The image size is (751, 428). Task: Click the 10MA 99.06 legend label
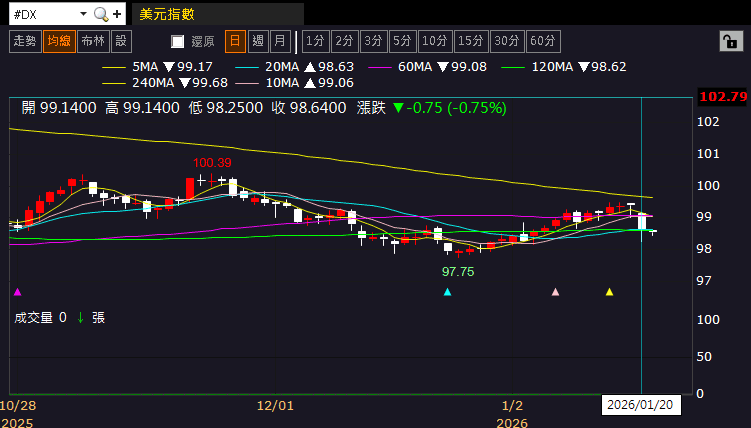pyautogui.click(x=309, y=83)
